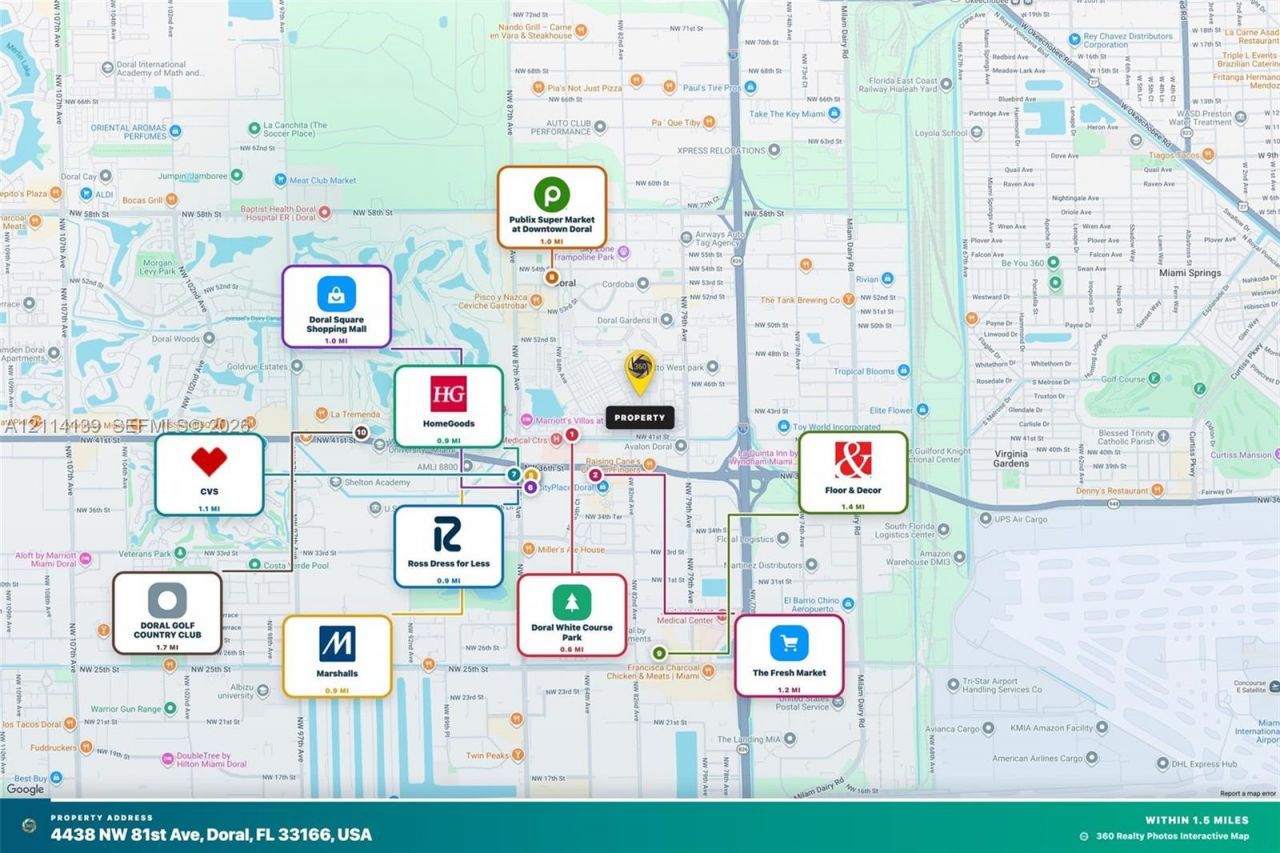Open the Report a map error link
1280x853 pixels.
[x=1248, y=793]
